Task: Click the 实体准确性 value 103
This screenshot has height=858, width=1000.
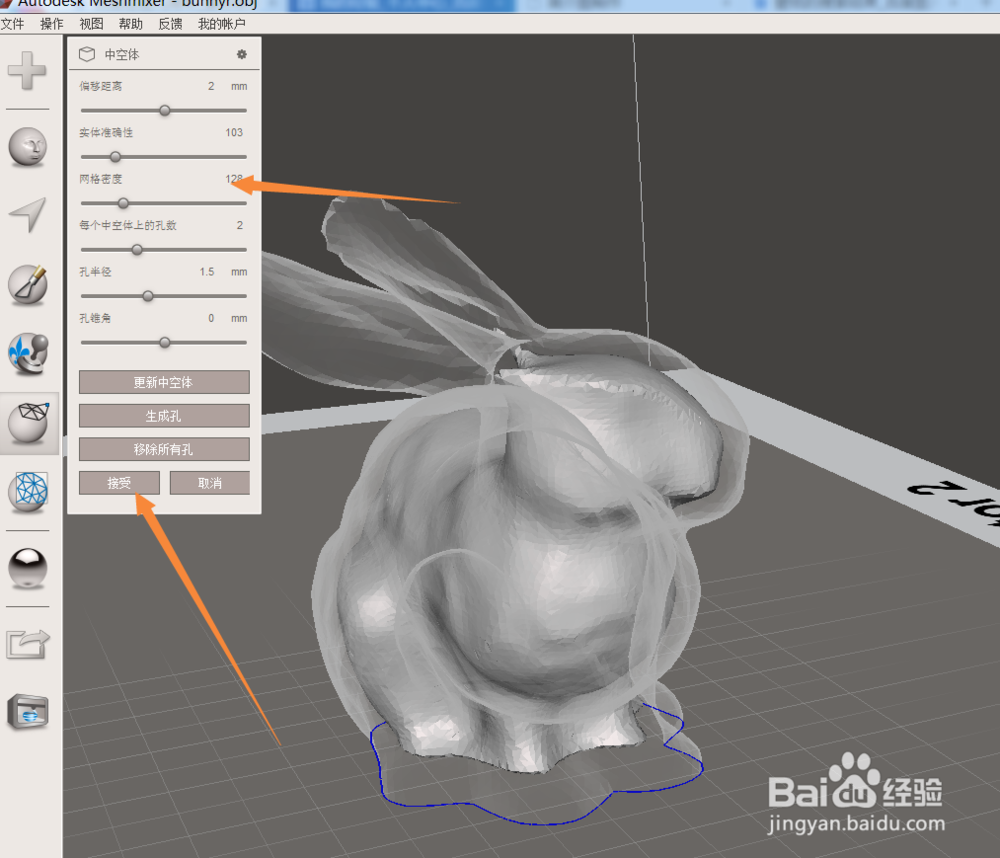Action: pos(234,132)
